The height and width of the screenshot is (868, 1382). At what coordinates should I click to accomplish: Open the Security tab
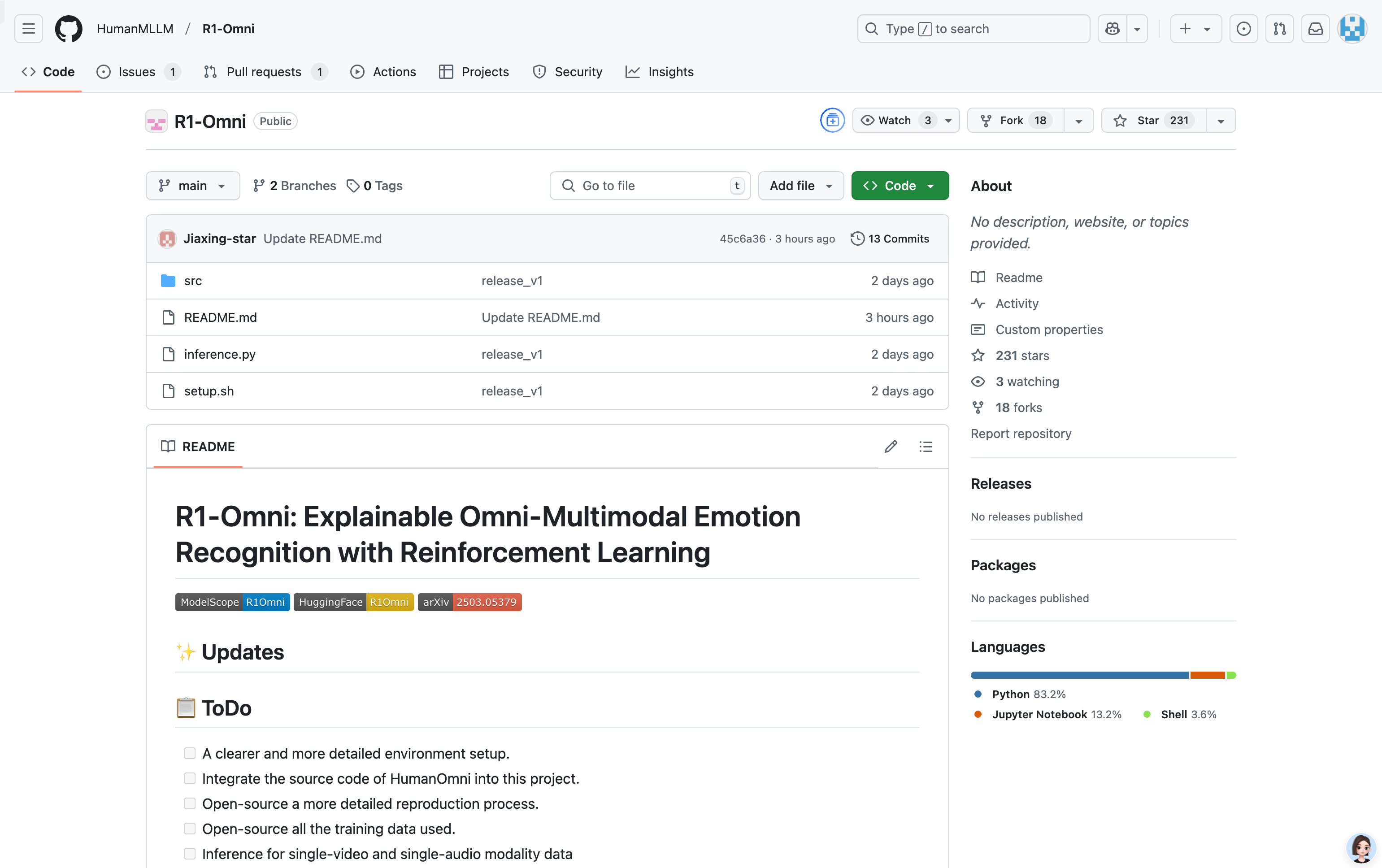(567, 72)
